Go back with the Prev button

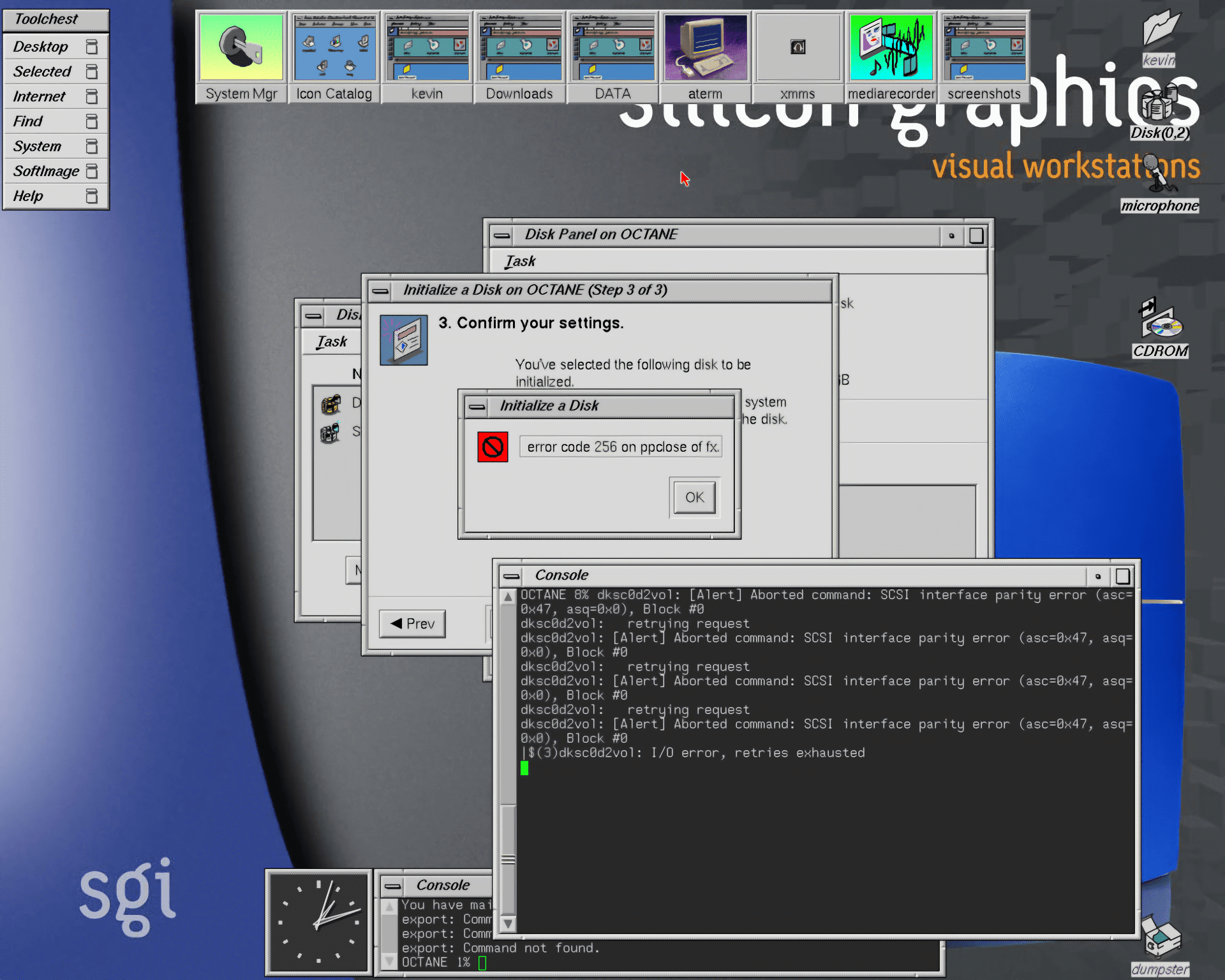coord(412,623)
